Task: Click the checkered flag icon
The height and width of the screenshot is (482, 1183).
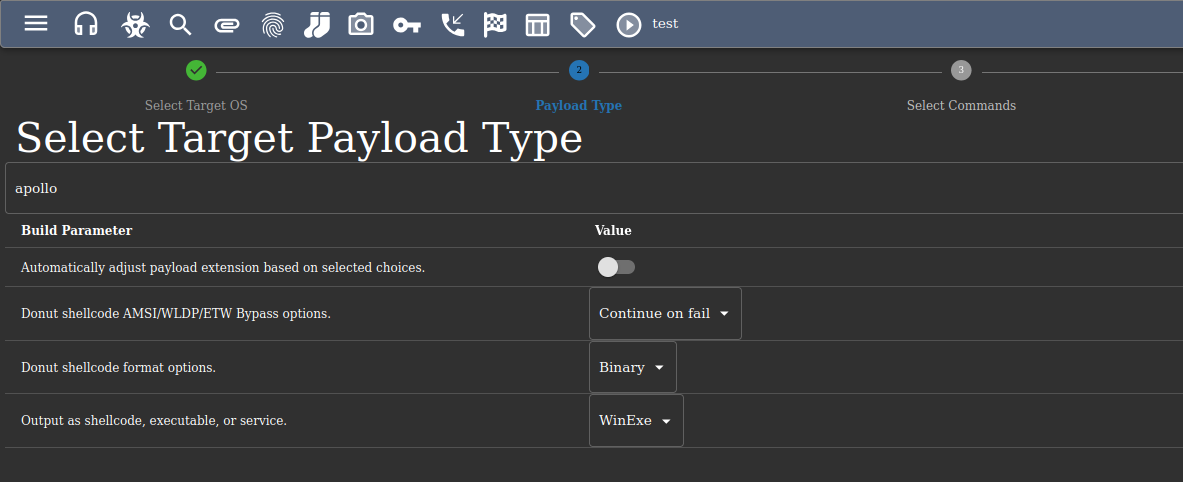Action: (x=495, y=25)
